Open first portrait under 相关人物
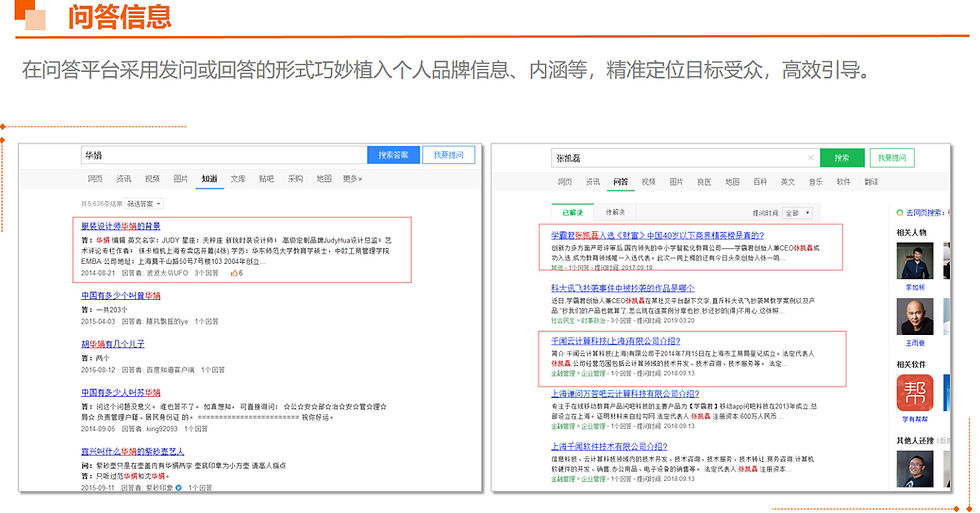Screen dimensions: 980x513 (915, 261)
